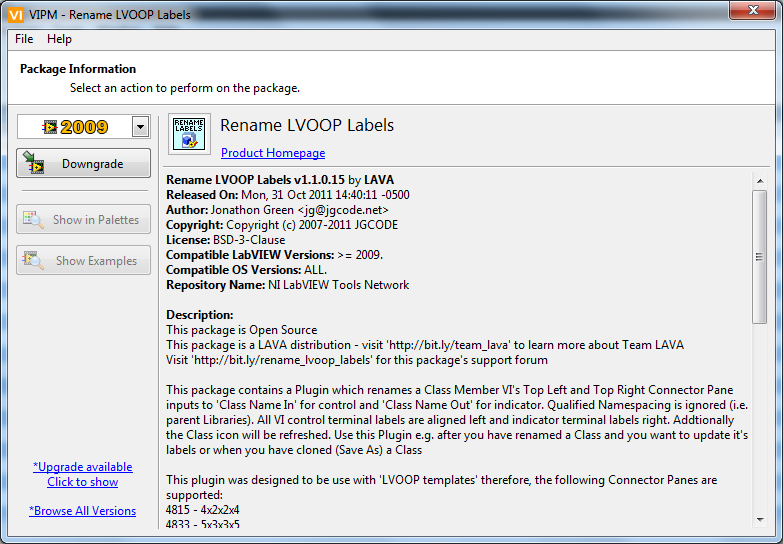The width and height of the screenshot is (783, 544).
Task: Click the 'Rename LVOOP Labels' package title
Action: (x=307, y=125)
